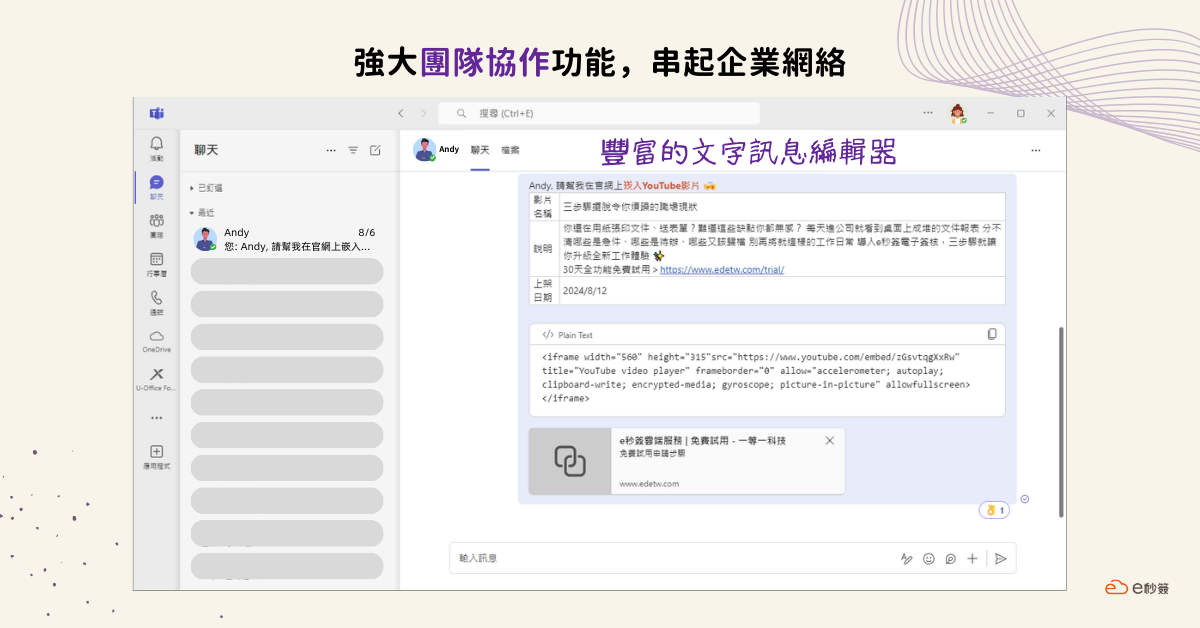This screenshot has width=1200, height=628.
Task: Click the e秒簽雲端服務 preview title
Action: coord(702,441)
